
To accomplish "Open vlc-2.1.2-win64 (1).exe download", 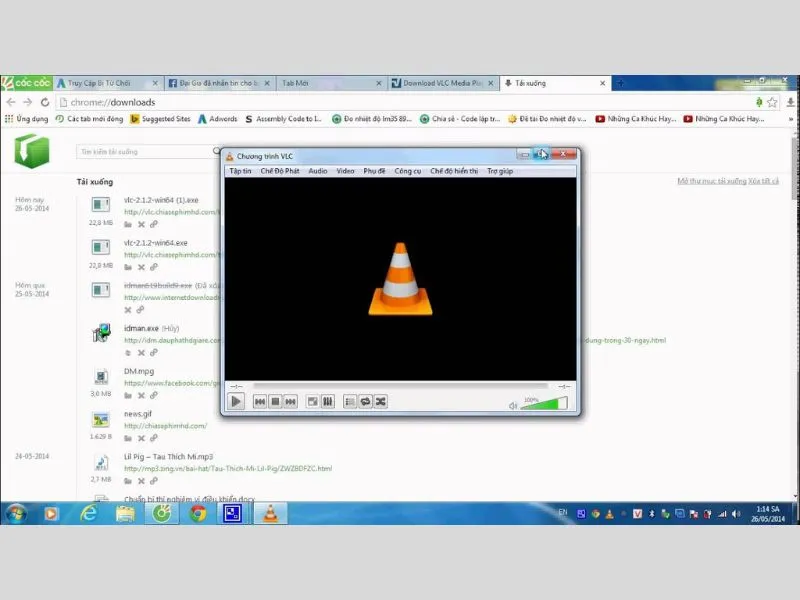I will pos(161,200).
